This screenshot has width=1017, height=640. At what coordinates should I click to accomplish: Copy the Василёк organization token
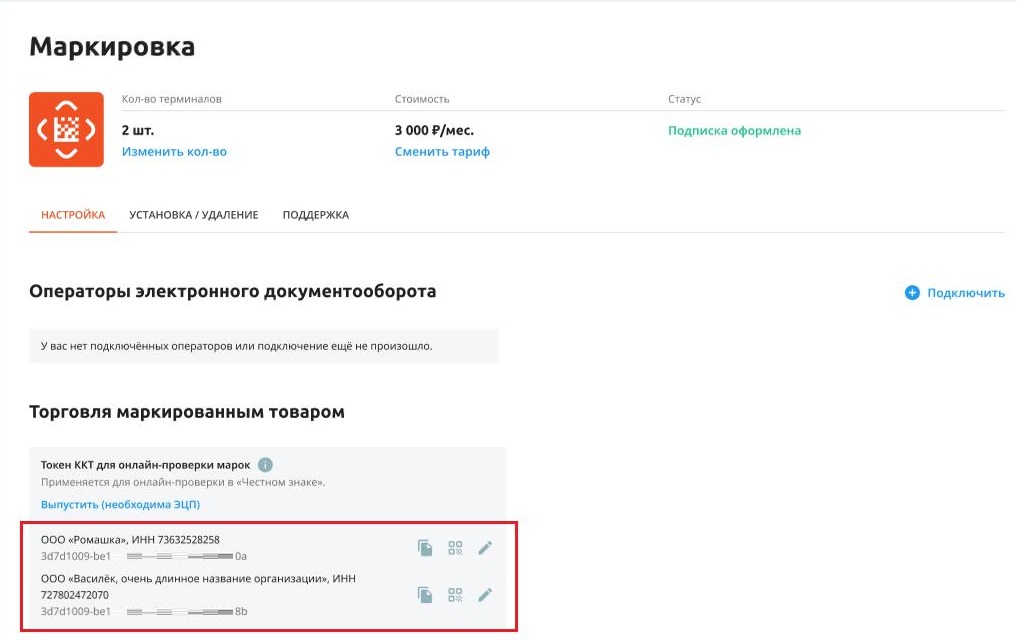pyautogui.click(x=425, y=595)
